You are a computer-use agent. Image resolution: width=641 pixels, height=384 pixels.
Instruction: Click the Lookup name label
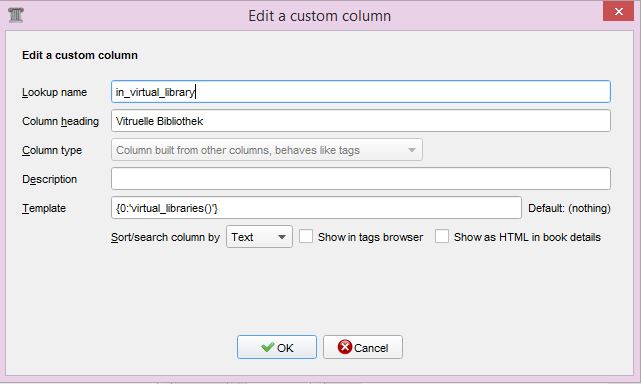(54, 92)
